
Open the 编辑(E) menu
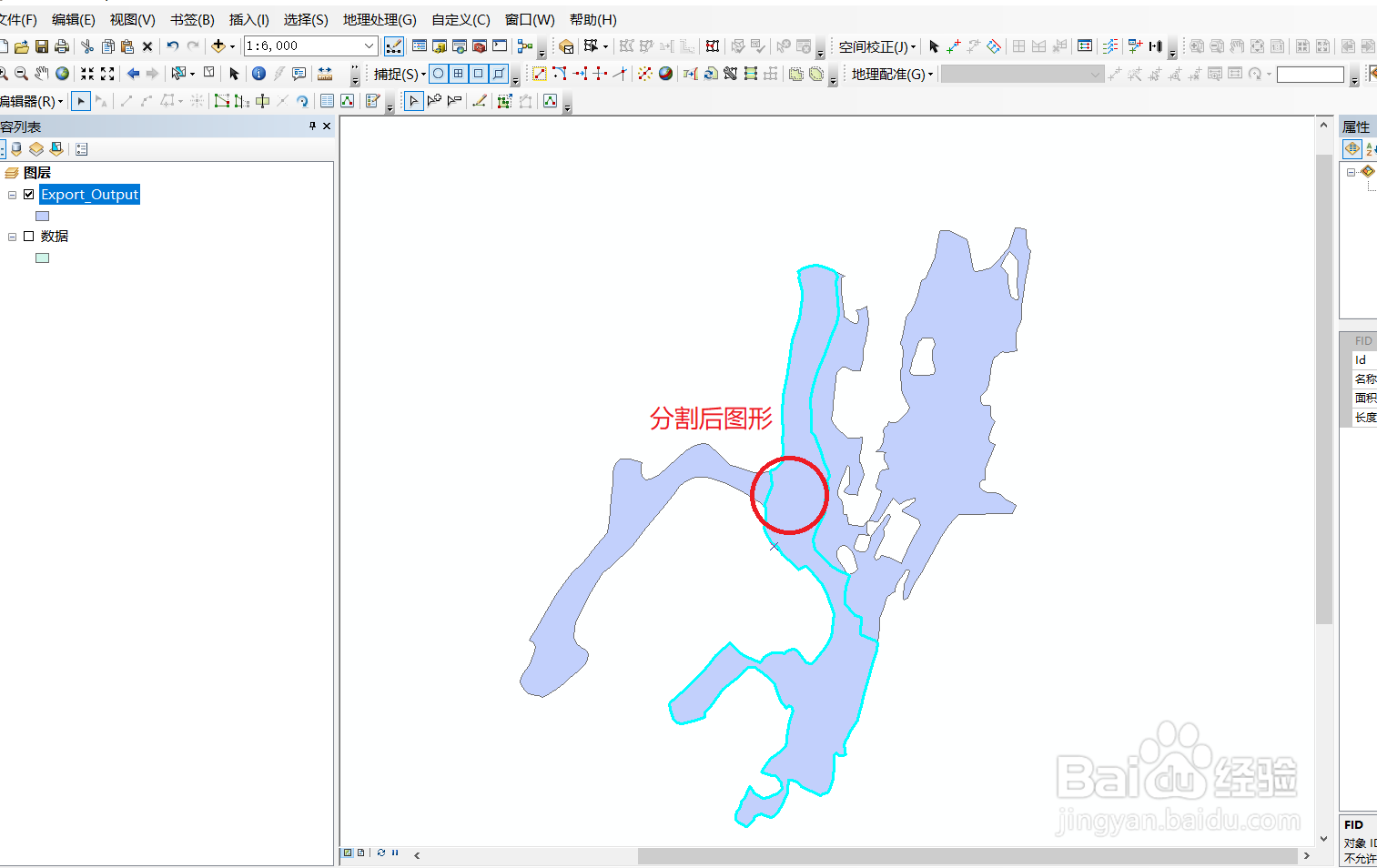(x=73, y=19)
